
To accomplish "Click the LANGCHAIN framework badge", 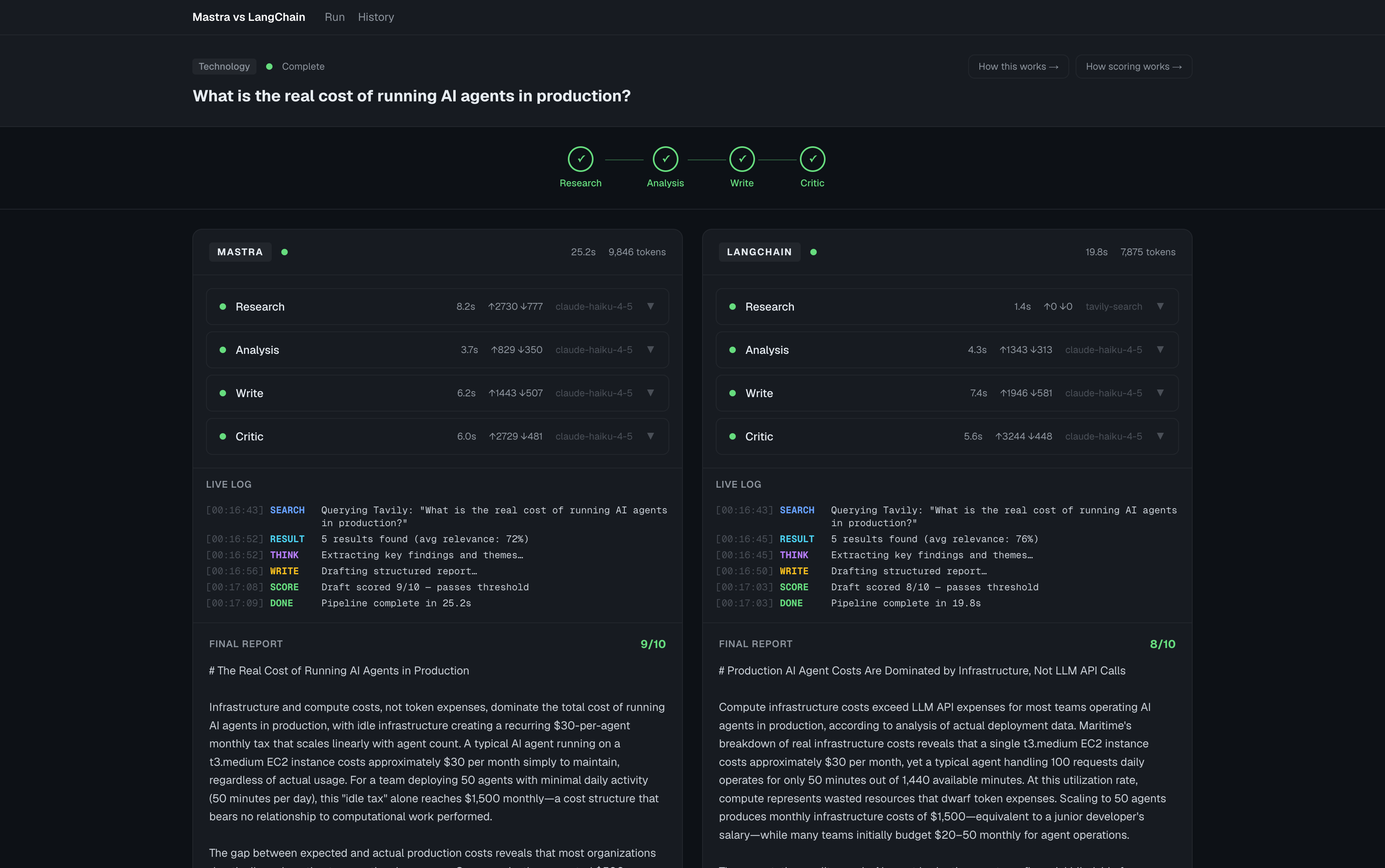I will tap(759, 252).
